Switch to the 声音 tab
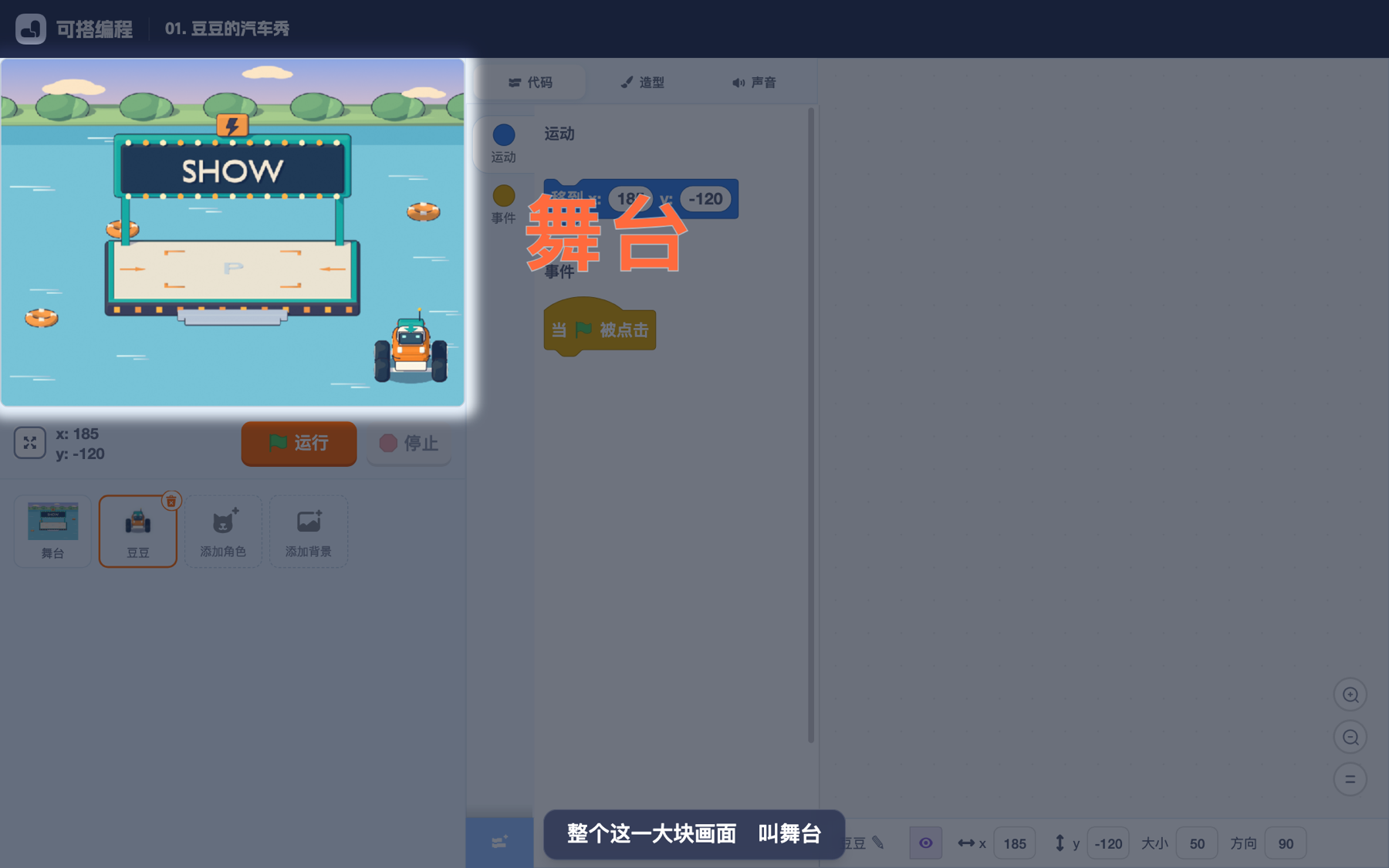The height and width of the screenshot is (868, 1389). pyautogui.click(x=754, y=83)
